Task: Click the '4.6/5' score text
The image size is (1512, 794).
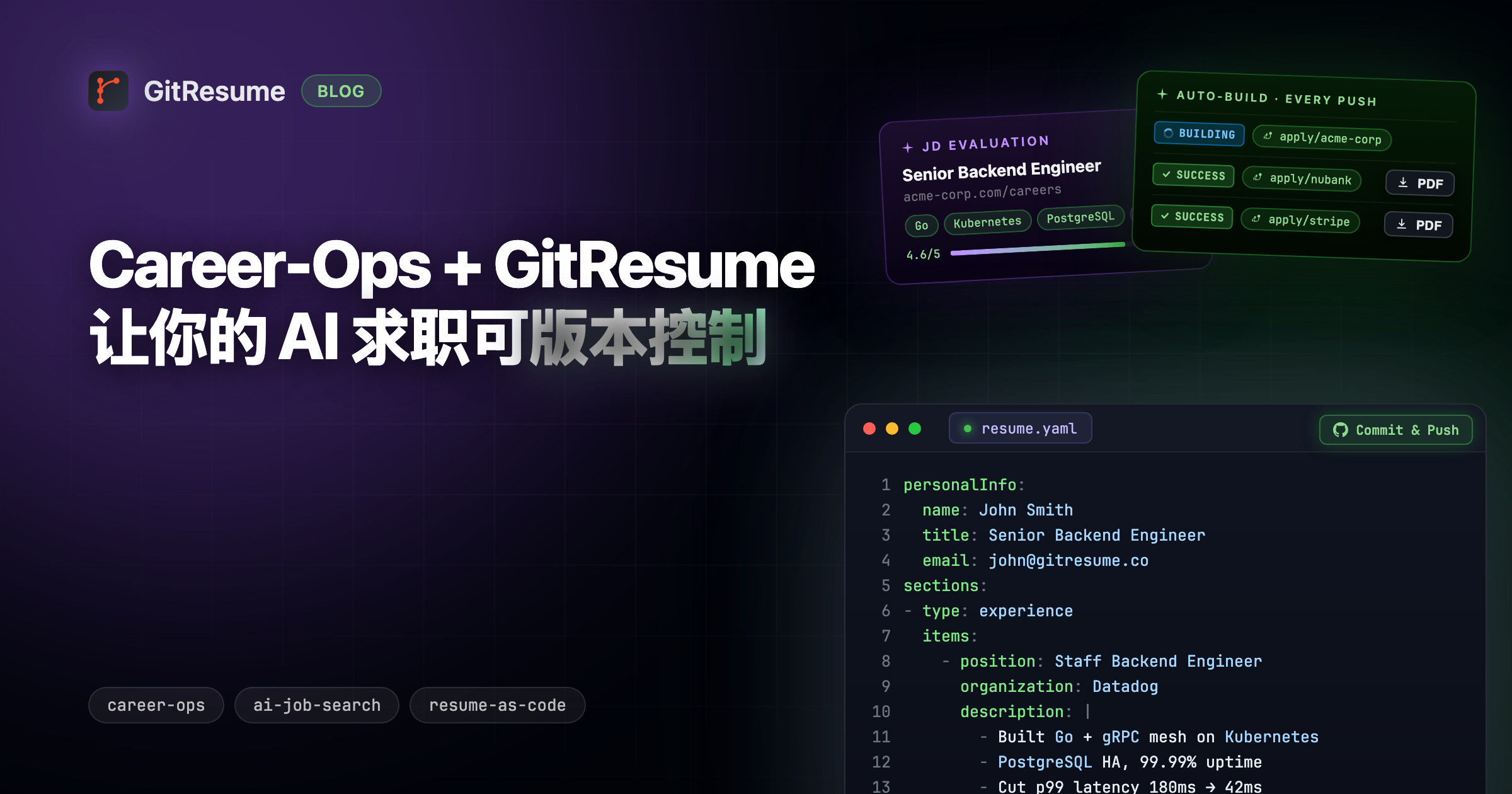Action: coord(923,254)
